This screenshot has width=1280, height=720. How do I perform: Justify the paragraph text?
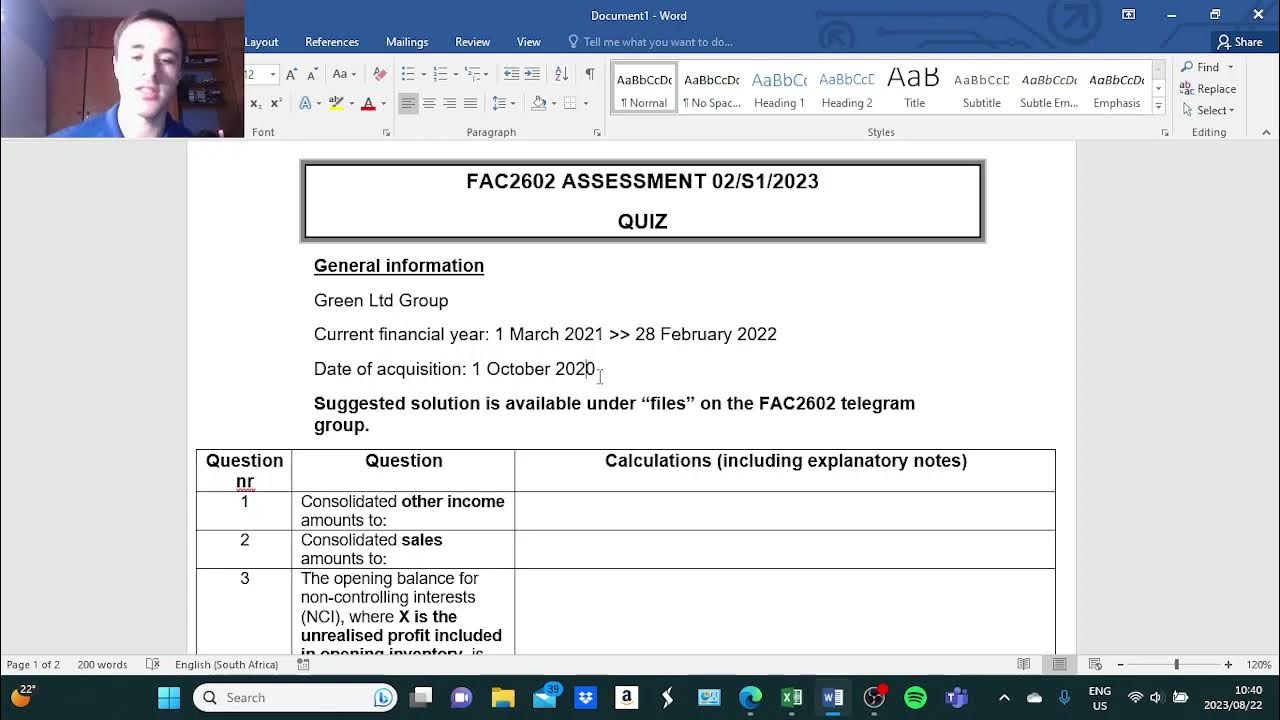[x=470, y=103]
